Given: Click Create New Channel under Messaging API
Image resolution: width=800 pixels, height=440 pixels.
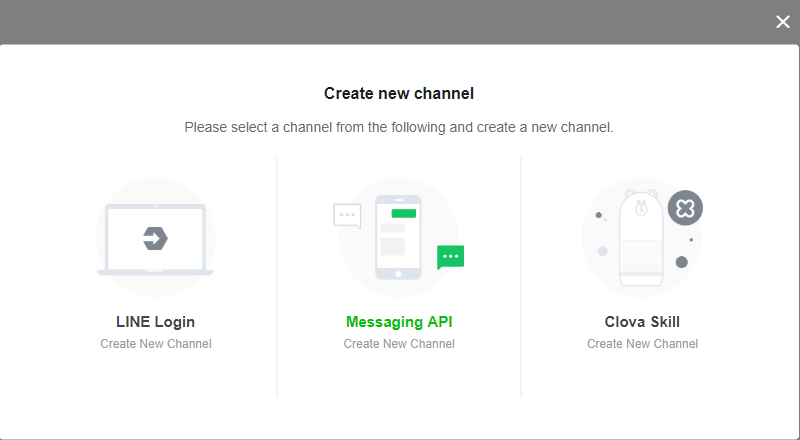Looking at the screenshot, I should tap(399, 344).
